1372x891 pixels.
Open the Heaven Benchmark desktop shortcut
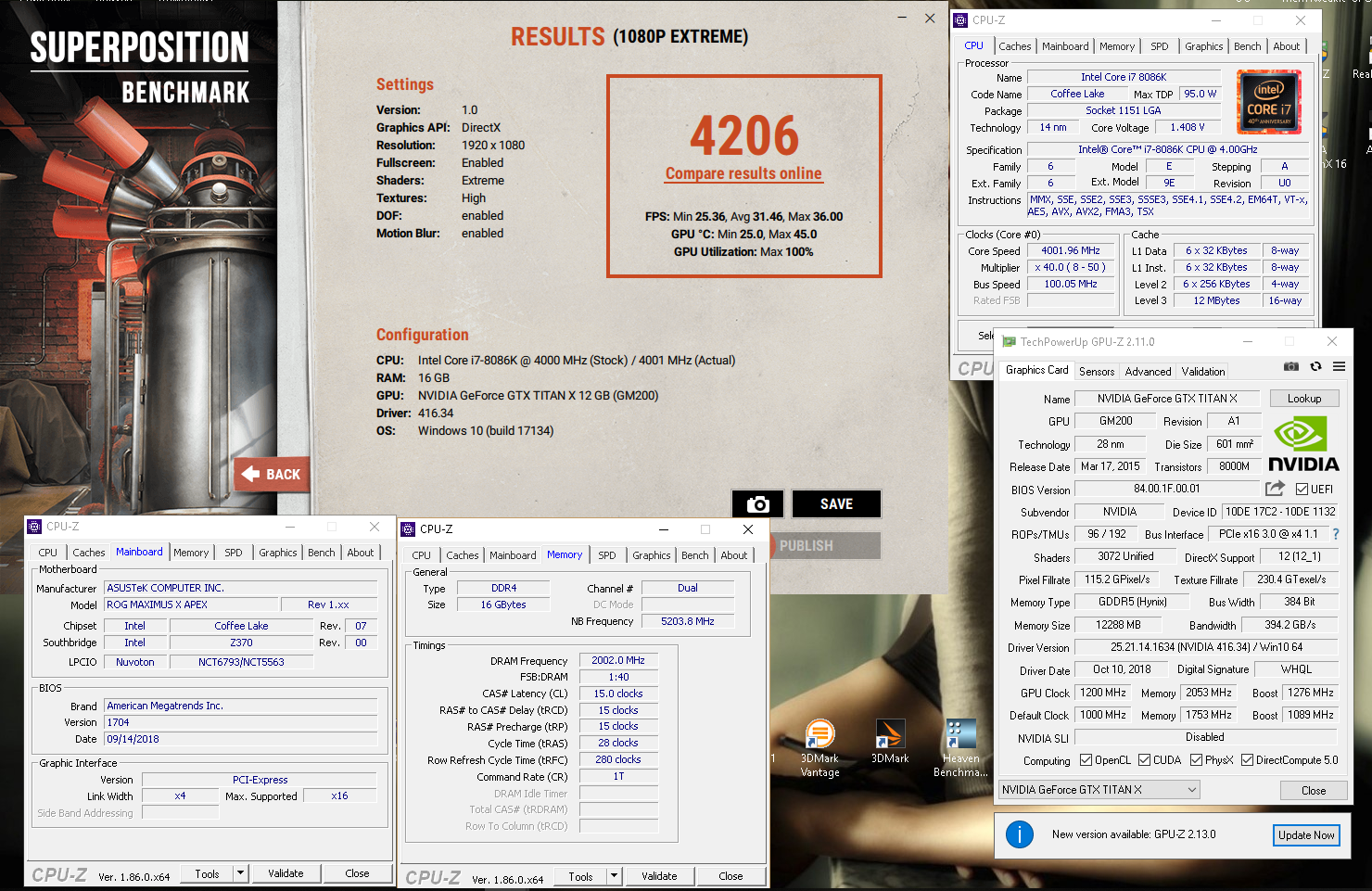click(961, 748)
